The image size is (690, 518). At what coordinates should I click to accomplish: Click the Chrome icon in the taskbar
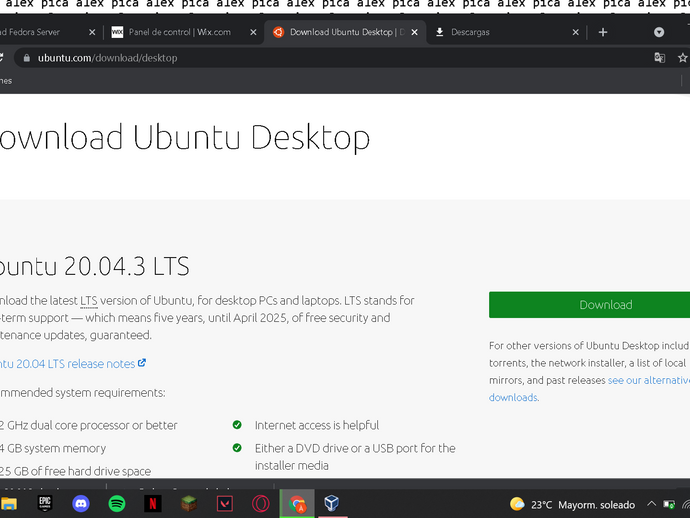[297, 503]
